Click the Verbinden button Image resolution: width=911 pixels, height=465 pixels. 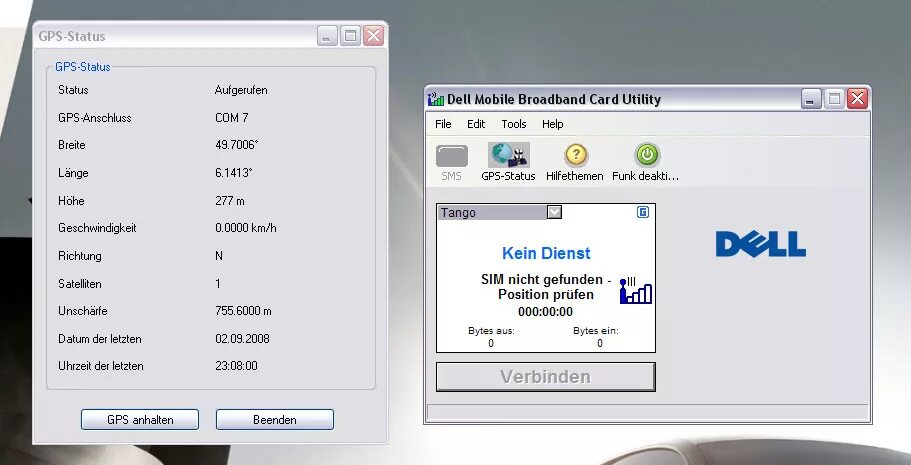click(546, 377)
